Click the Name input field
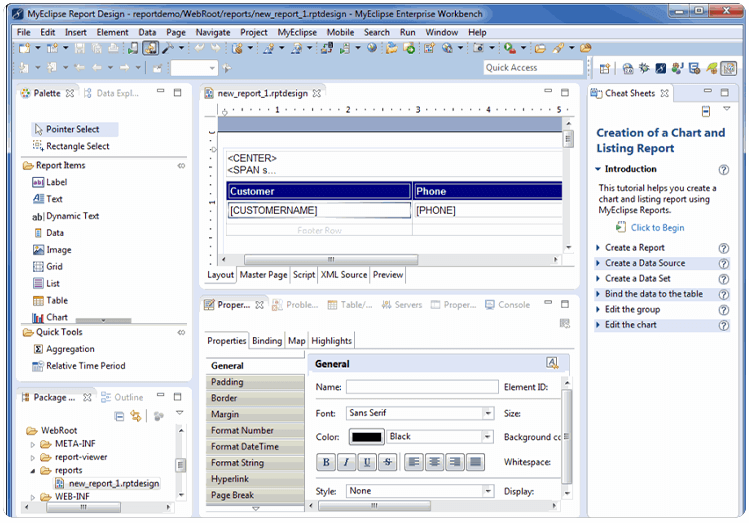 click(422, 387)
